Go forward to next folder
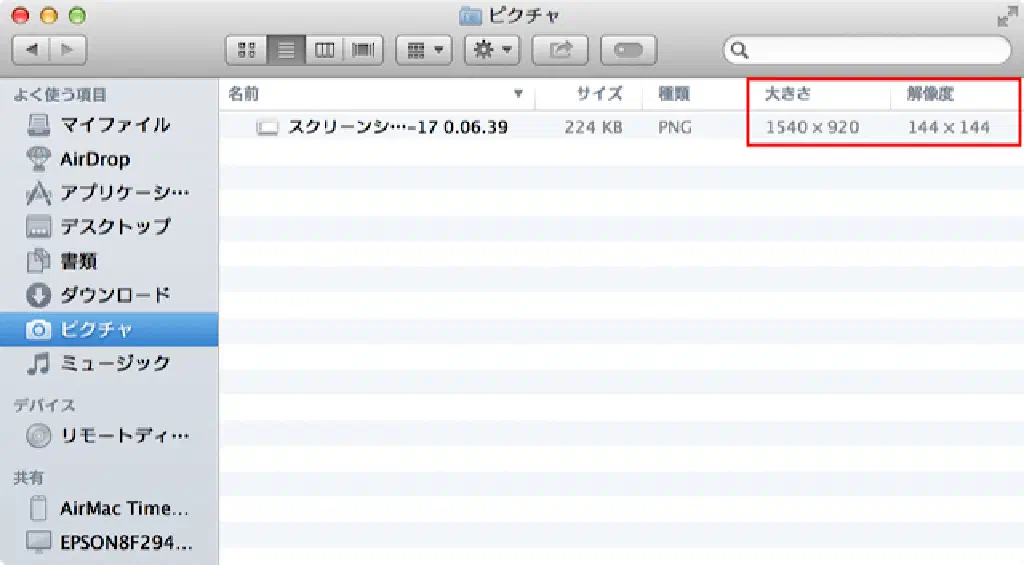The width and height of the screenshot is (1024, 565). 67,49
